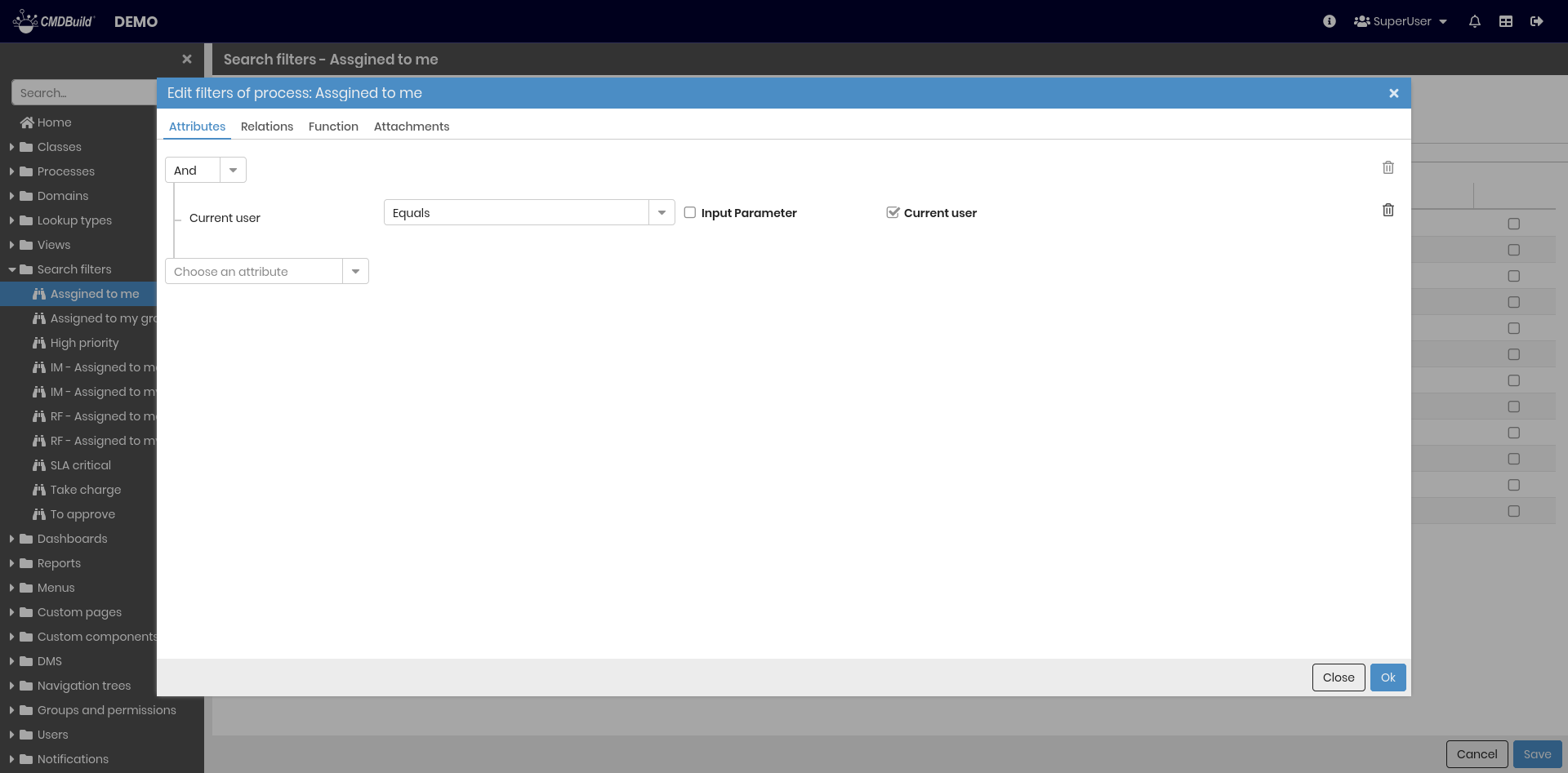Screen dimensions: 1568x773
Task: Enable the Input Parameter checkbox
Action: coord(690,212)
